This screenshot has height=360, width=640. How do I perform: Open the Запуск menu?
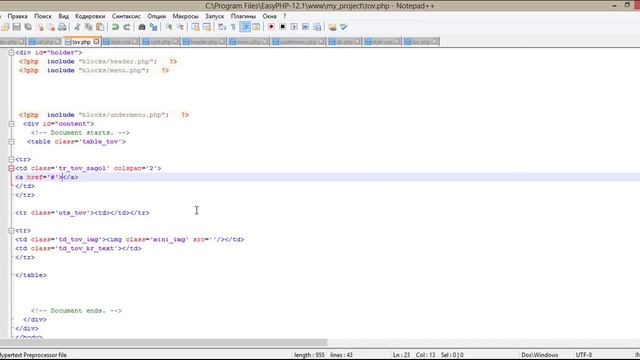215,16
